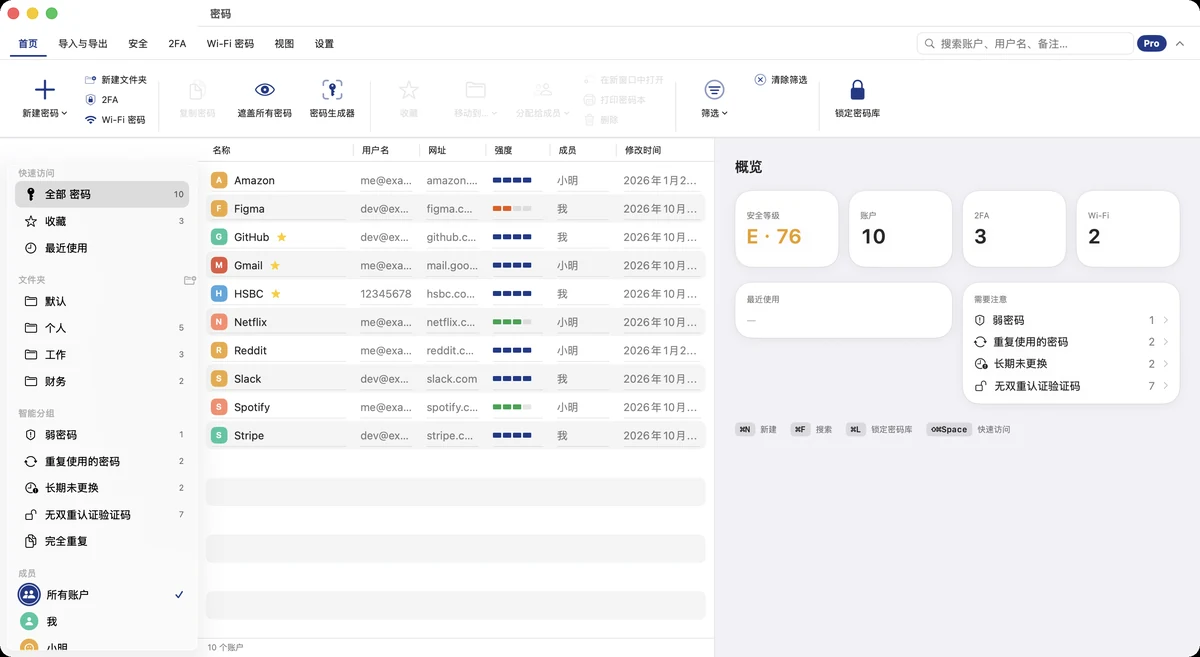This screenshot has height=657, width=1200.
Task: Click the 安全等级 E · 76 card
Action: pyautogui.click(x=787, y=230)
